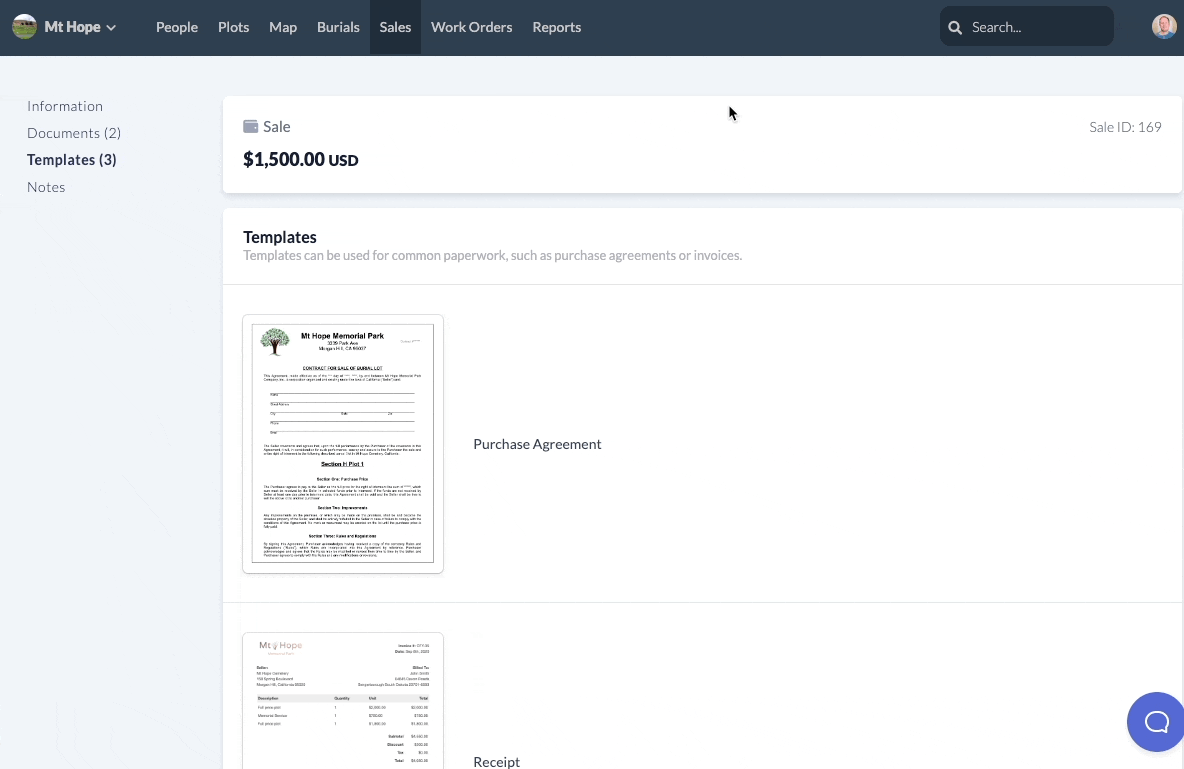This screenshot has height=769, width=1184.
Task: Open the Burials section
Action: pos(338,27)
